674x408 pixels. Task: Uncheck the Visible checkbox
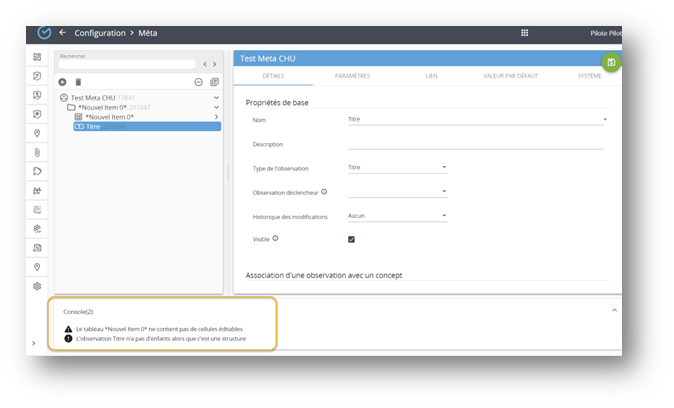[351, 239]
